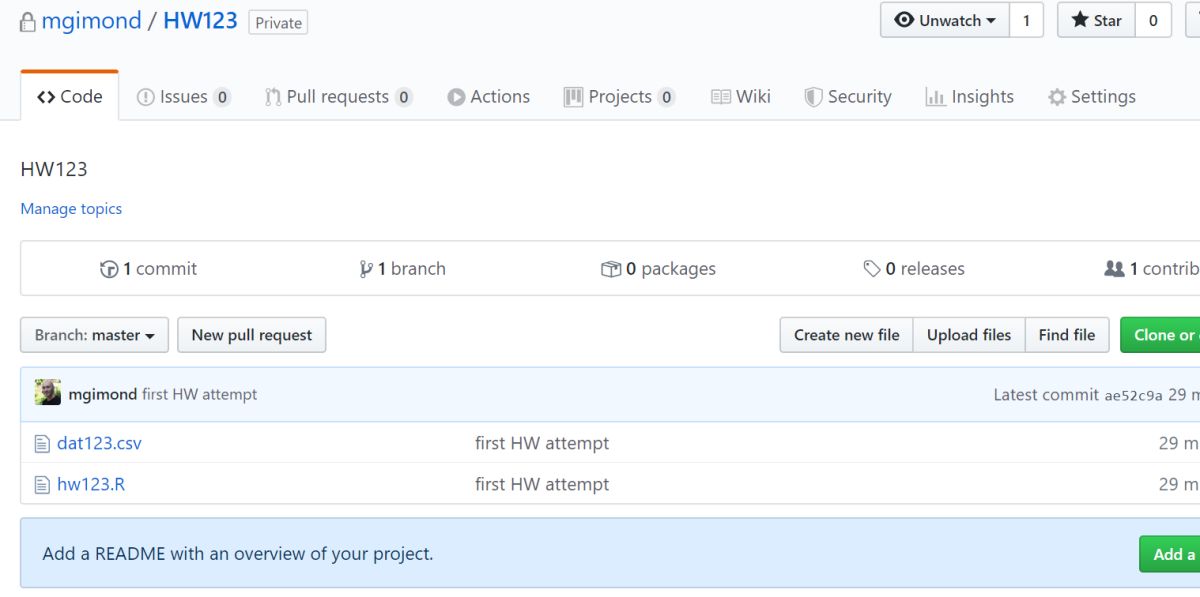Click the Projects counter badge 0

pos(667,97)
